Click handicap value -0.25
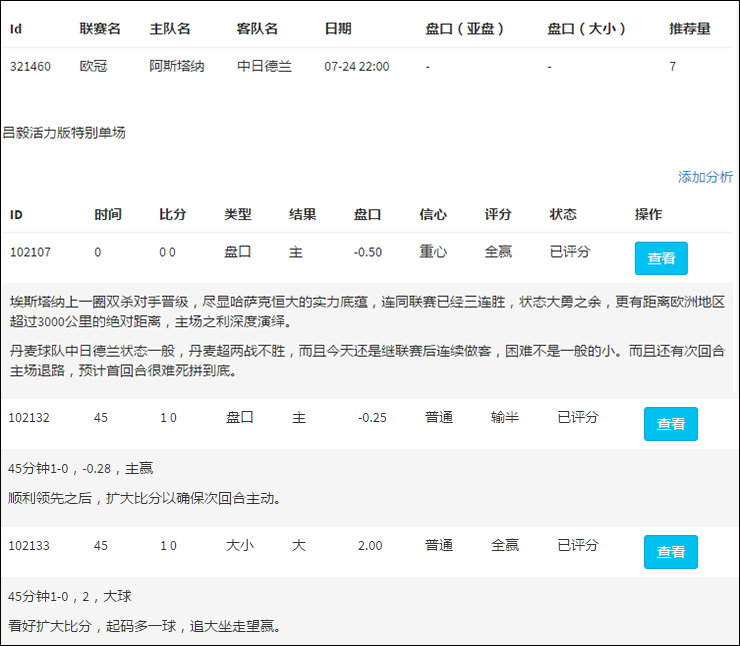740x646 pixels. click(x=372, y=418)
